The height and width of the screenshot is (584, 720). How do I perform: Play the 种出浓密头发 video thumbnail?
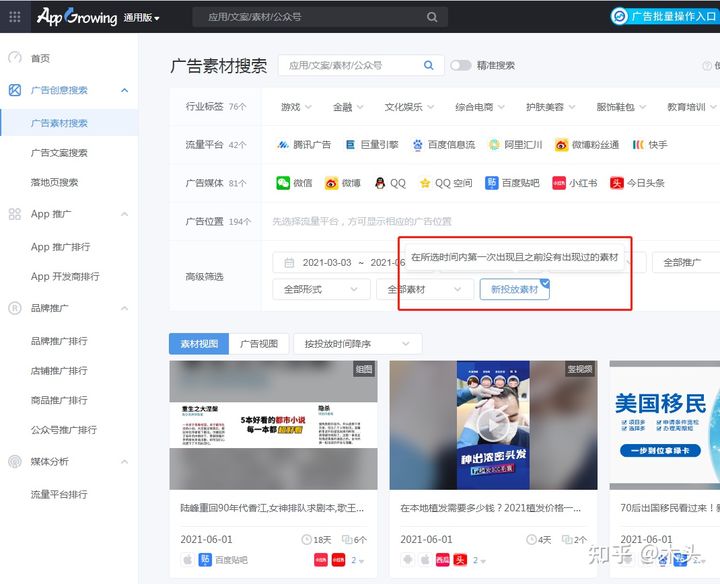tap(493, 425)
